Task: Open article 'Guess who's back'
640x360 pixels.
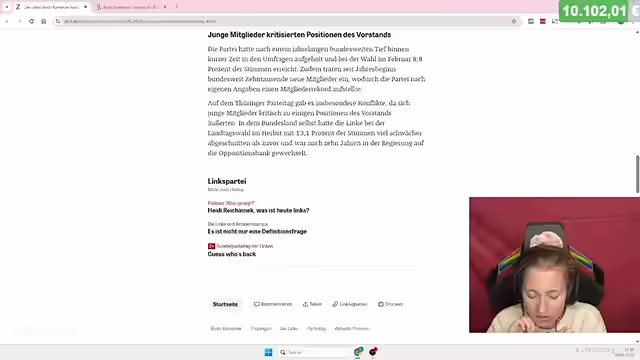Action: [x=232, y=254]
